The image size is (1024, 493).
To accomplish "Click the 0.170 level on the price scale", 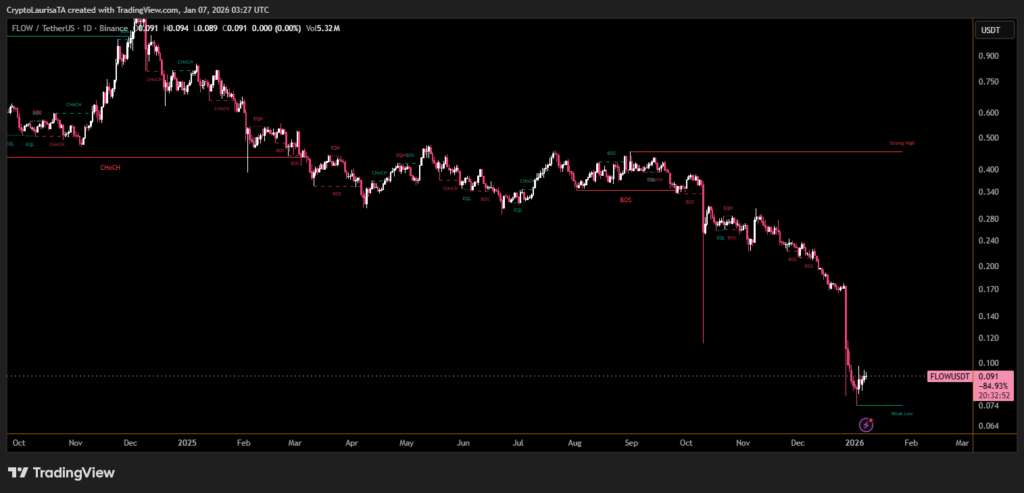I will 990,291.
